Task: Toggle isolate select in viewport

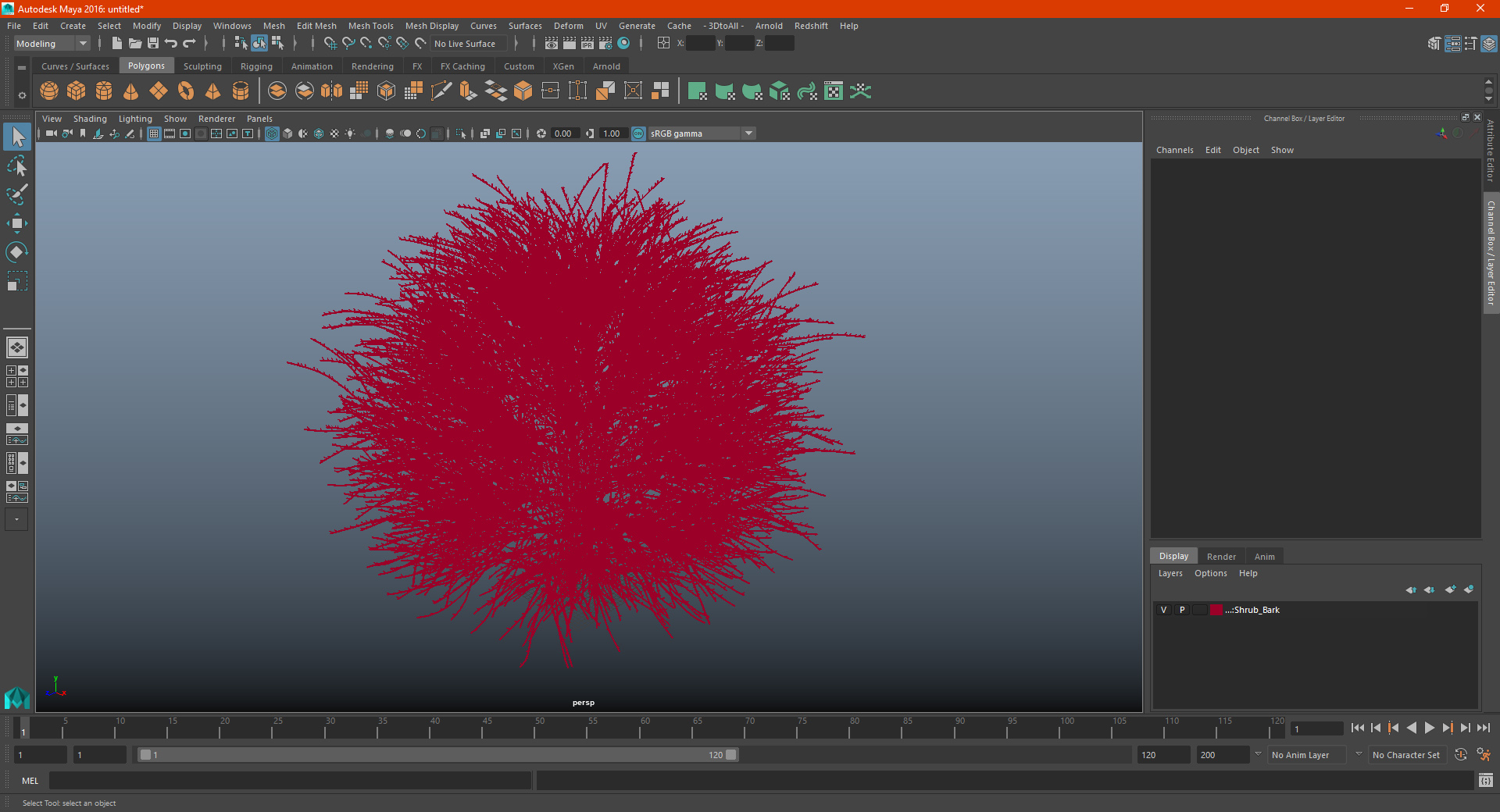Action: (x=461, y=134)
